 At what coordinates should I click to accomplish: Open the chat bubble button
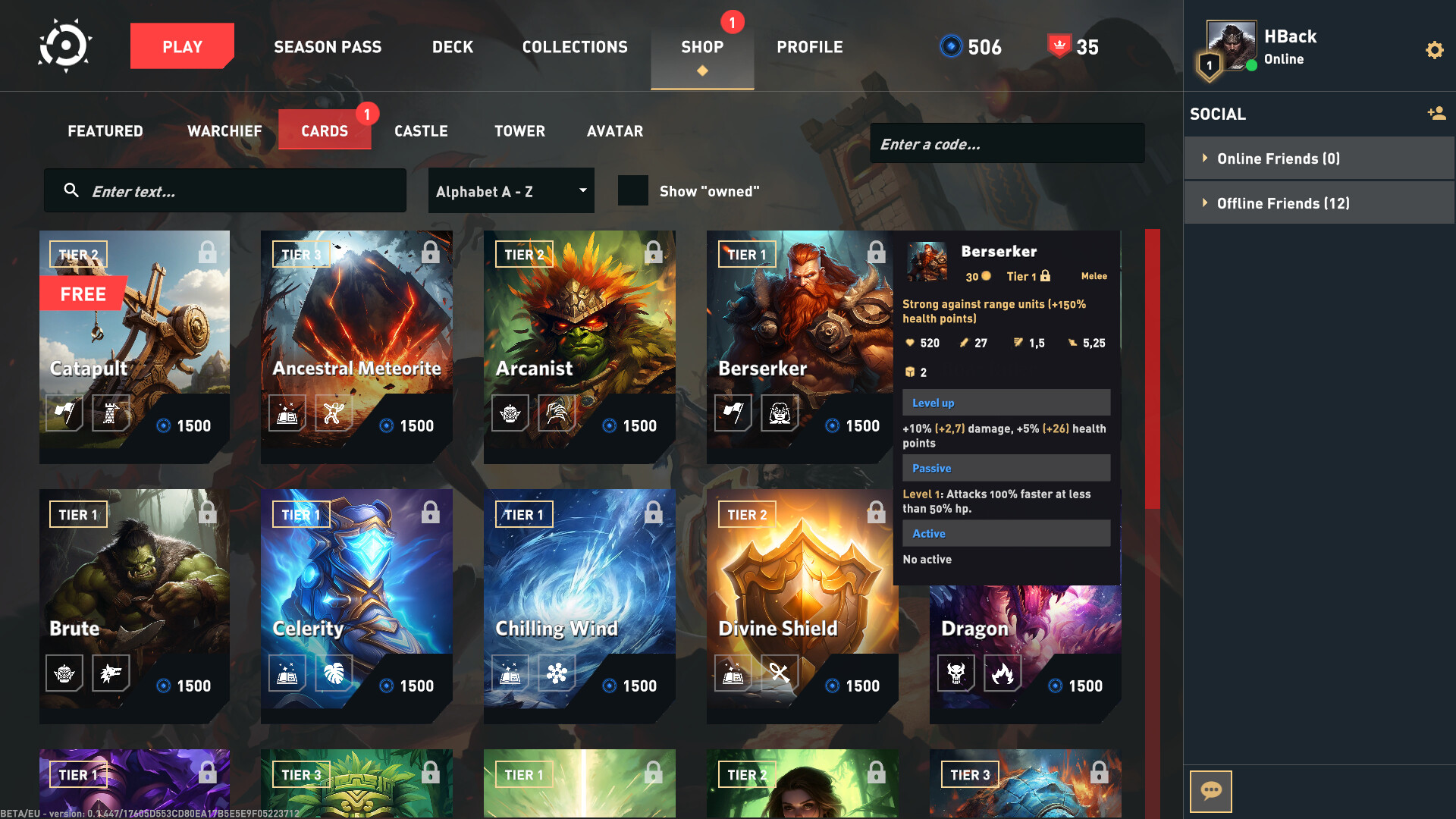click(x=1210, y=791)
